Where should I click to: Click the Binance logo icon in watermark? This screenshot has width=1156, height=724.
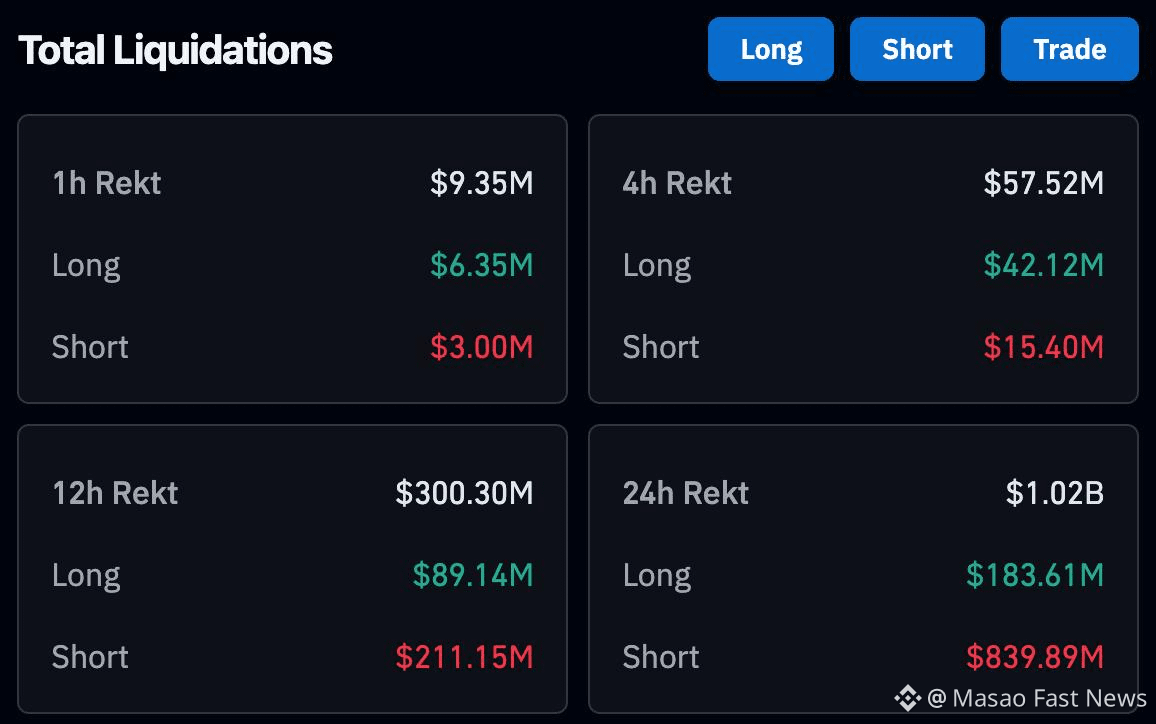(x=908, y=697)
